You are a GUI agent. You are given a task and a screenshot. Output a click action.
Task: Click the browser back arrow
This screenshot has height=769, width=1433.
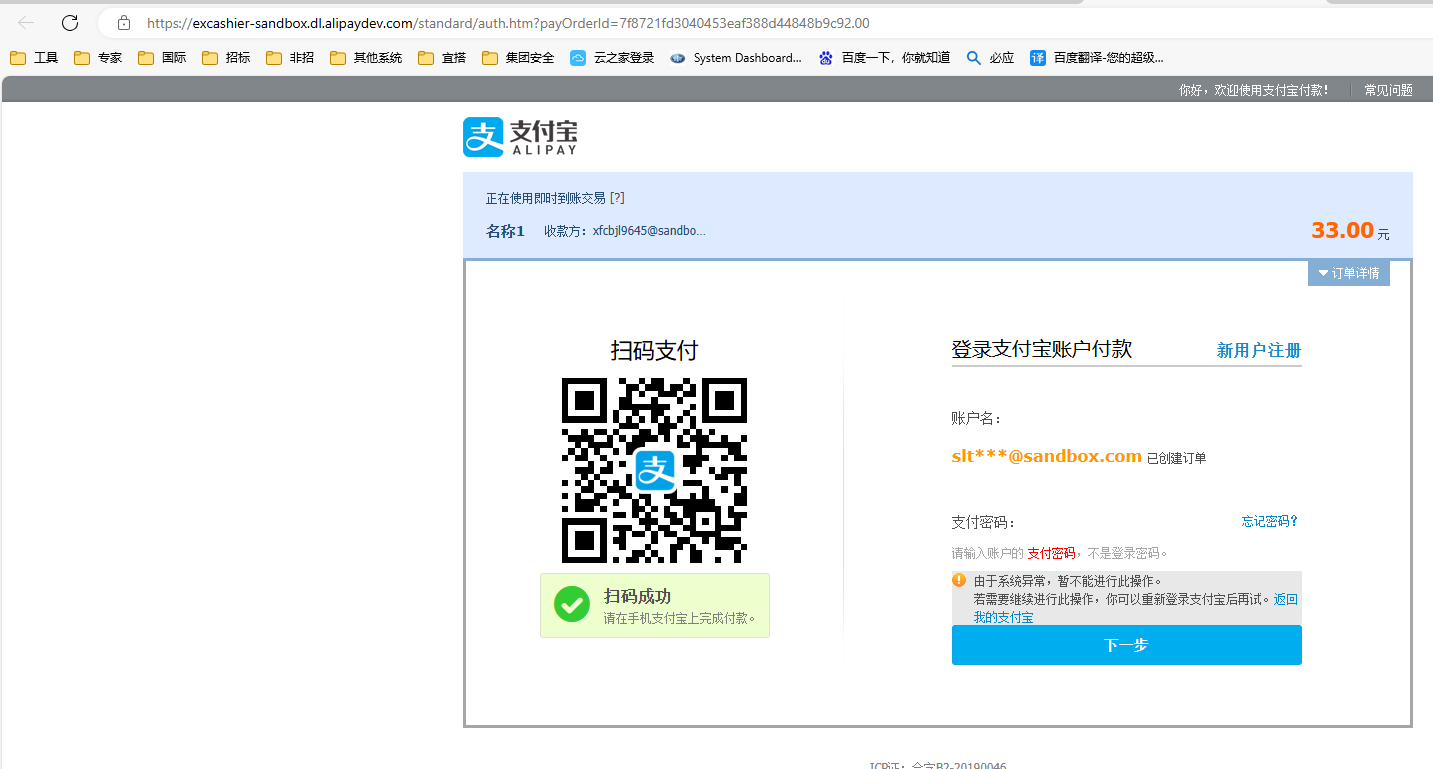coord(27,22)
